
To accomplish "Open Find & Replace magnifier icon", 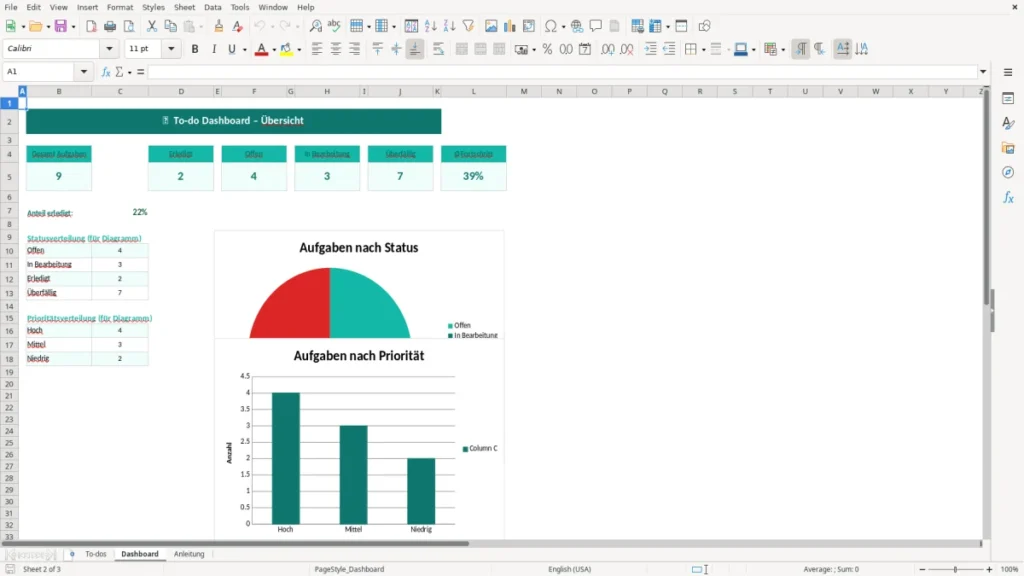I will pos(315,26).
